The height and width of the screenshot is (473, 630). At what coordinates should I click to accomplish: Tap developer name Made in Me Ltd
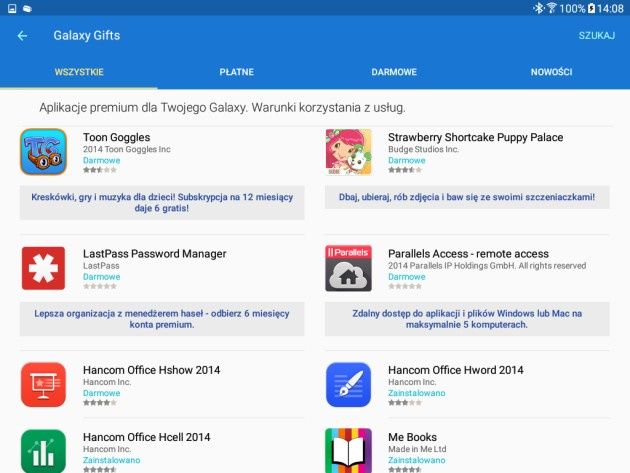pos(417,449)
